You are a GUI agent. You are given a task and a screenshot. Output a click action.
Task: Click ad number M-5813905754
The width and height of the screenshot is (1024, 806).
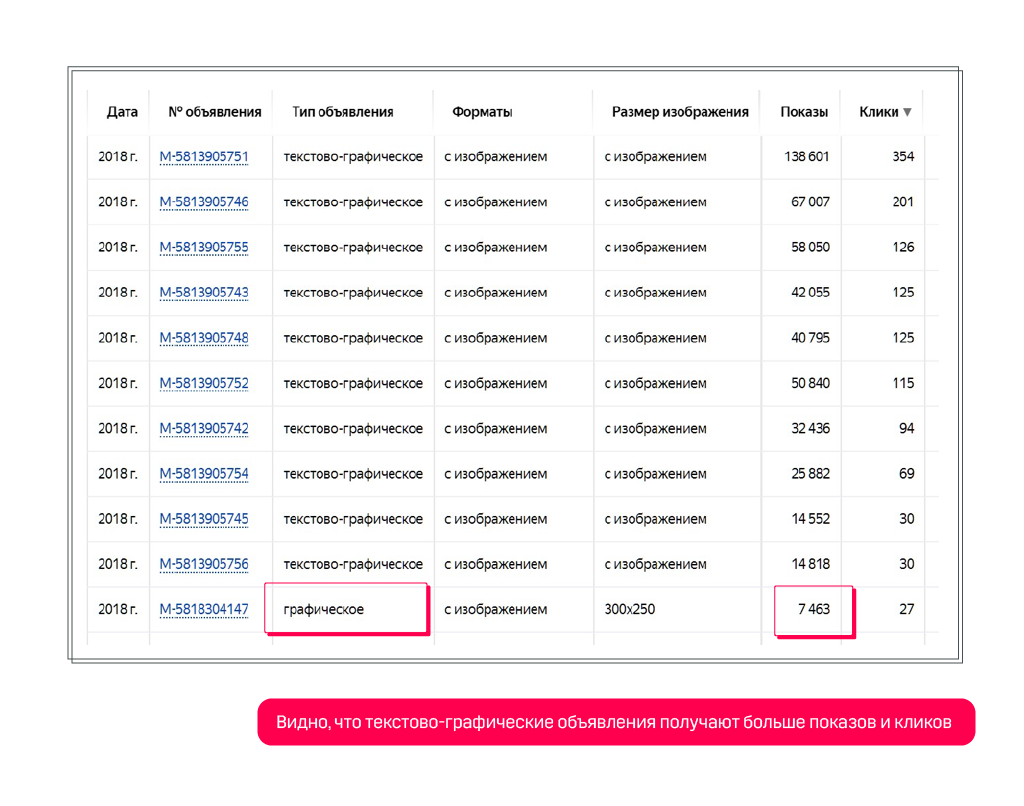click(x=204, y=474)
